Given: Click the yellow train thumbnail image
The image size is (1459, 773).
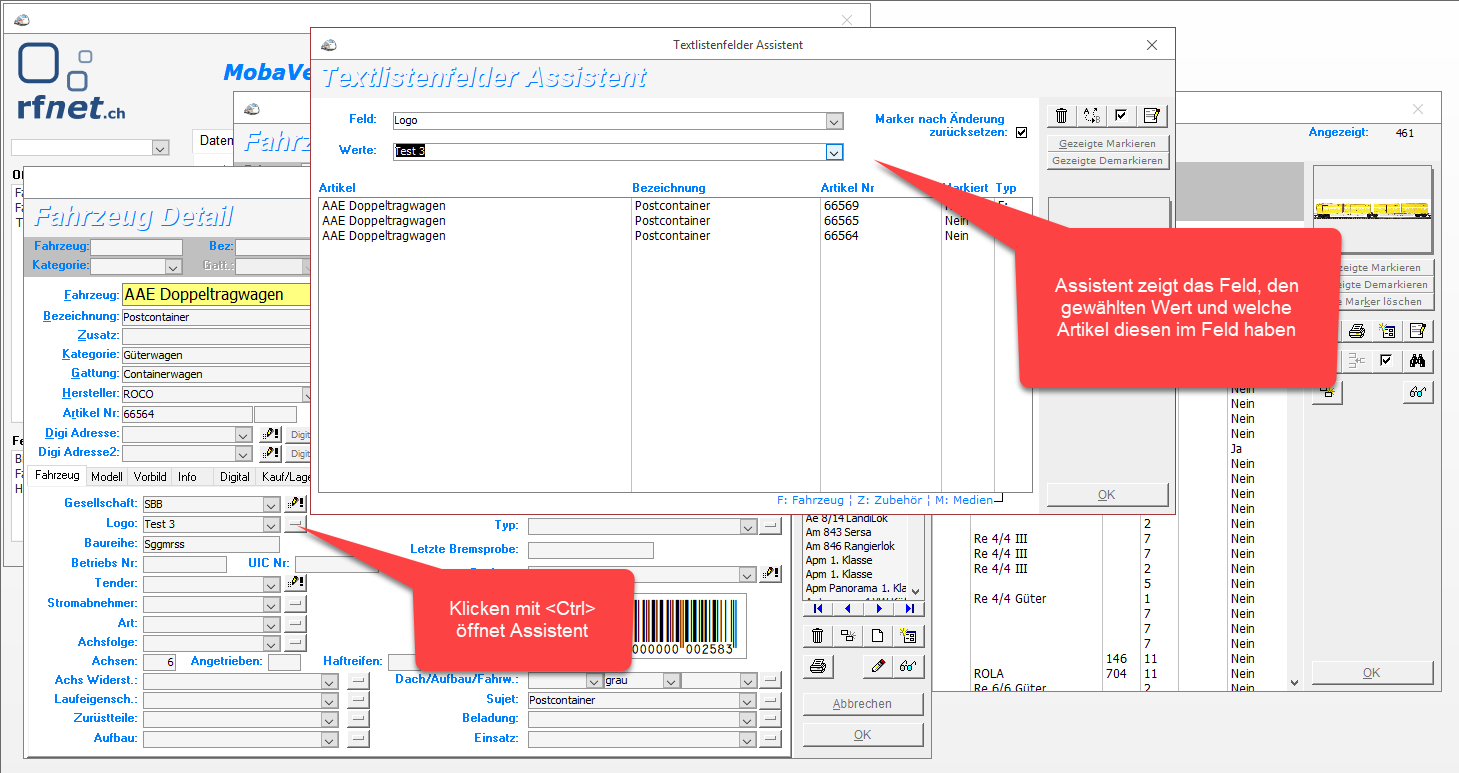Looking at the screenshot, I should tap(1372, 210).
